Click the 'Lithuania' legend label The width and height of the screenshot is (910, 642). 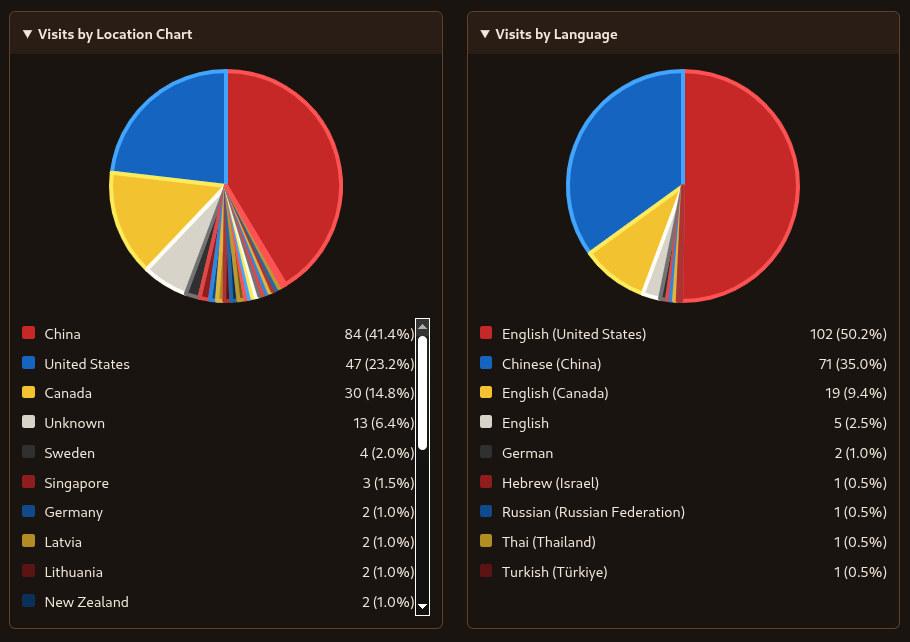(x=73, y=572)
